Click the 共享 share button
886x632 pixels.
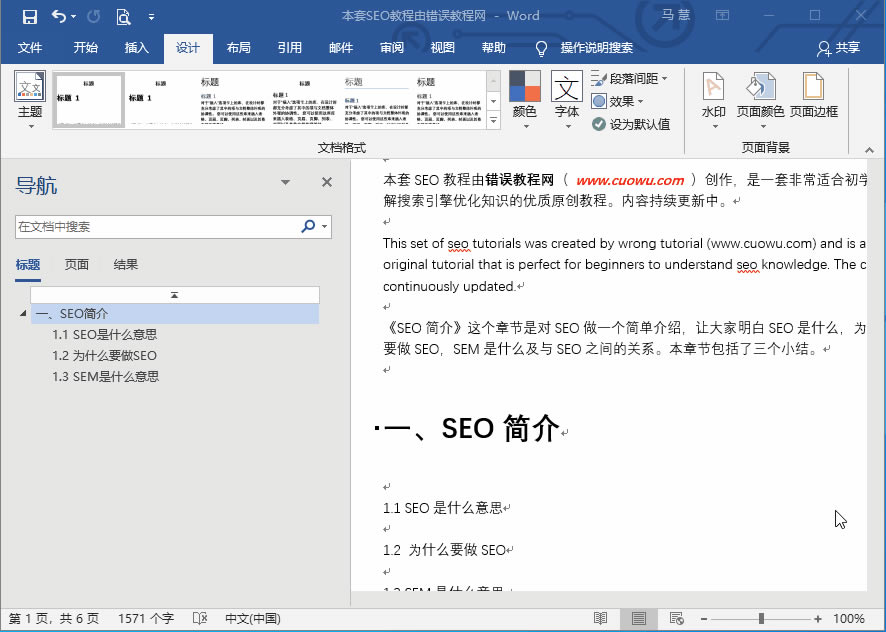click(x=839, y=48)
